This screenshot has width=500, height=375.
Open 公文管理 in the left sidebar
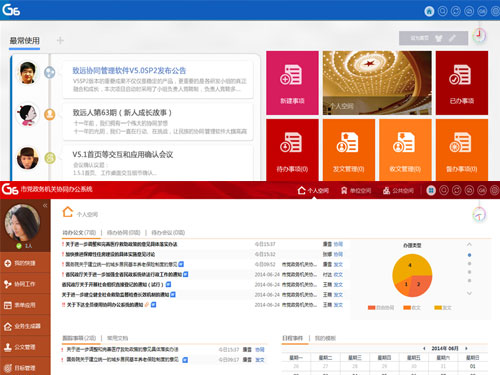25,347
